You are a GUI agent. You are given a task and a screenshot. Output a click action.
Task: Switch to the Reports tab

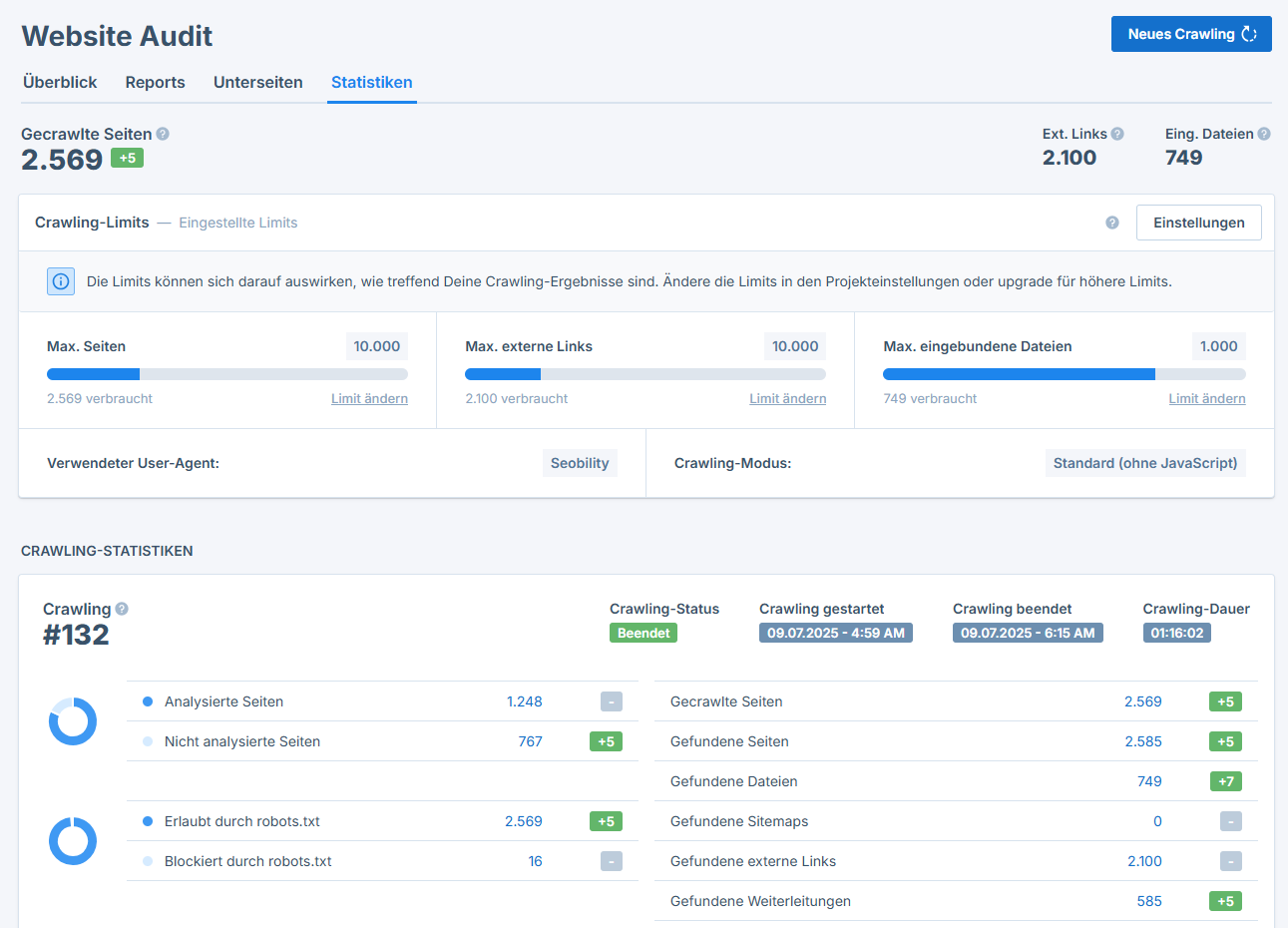pyautogui.click(x=155, y=83)
